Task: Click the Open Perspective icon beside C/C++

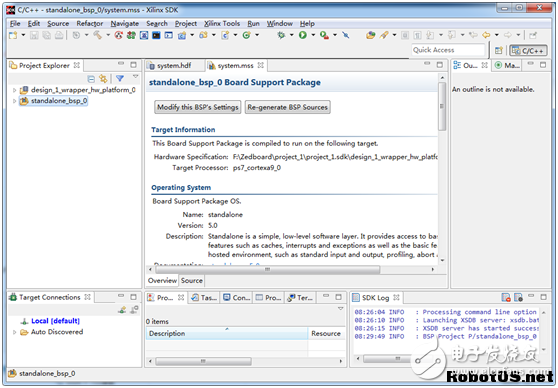Action: (x=499, y=51)
